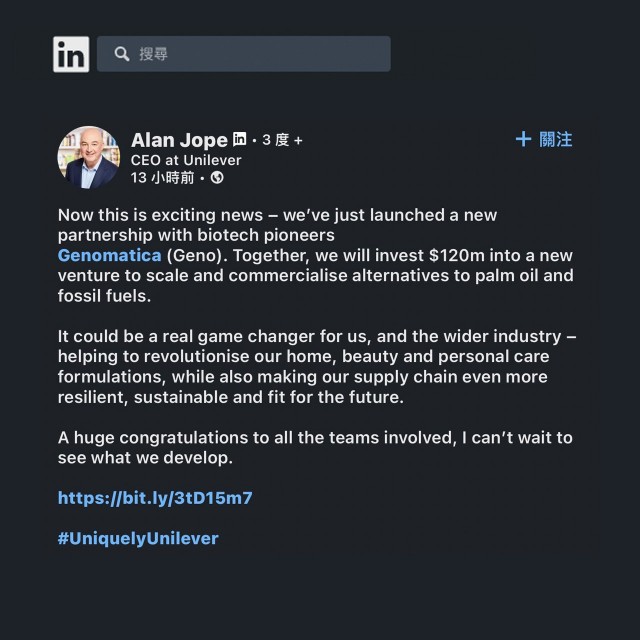Viewport: 640px width, 640px height.
Task: Click the globe public visibility icon
Action: pos(217,178)
